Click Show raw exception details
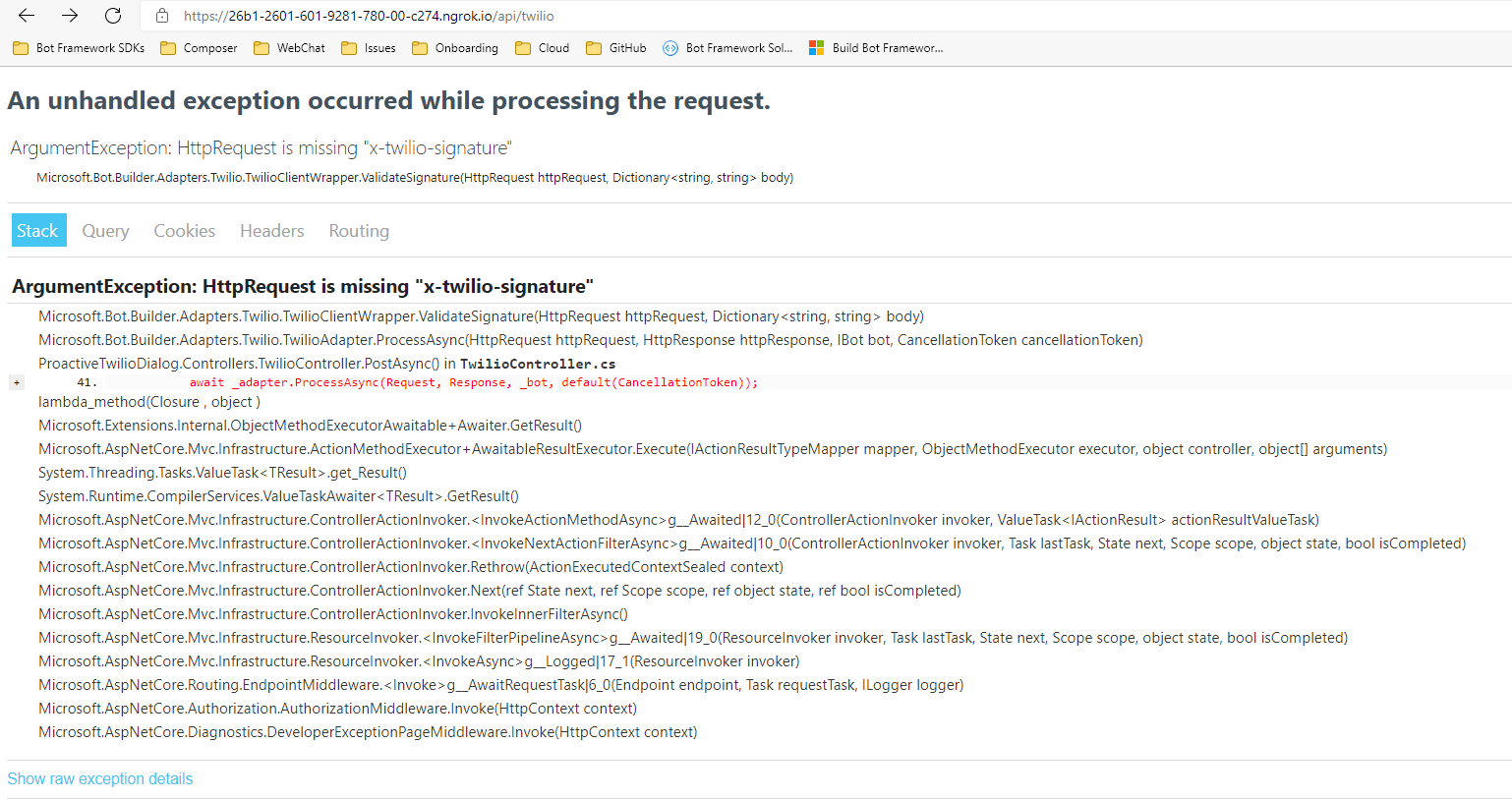 point(99,778)
